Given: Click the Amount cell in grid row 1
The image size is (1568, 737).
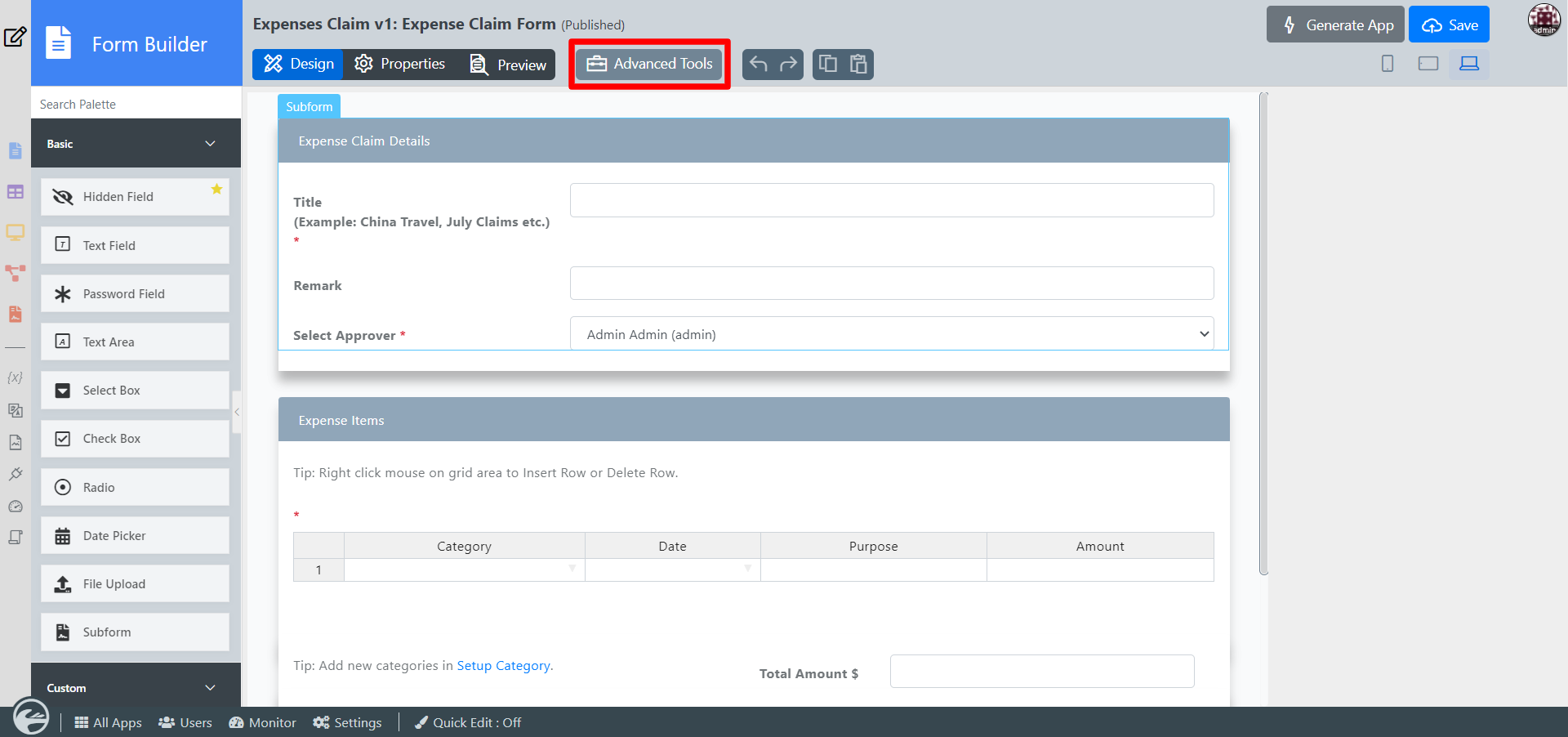Looking at the screenshot, I should pyautogui.click(x=1100, y=570).
